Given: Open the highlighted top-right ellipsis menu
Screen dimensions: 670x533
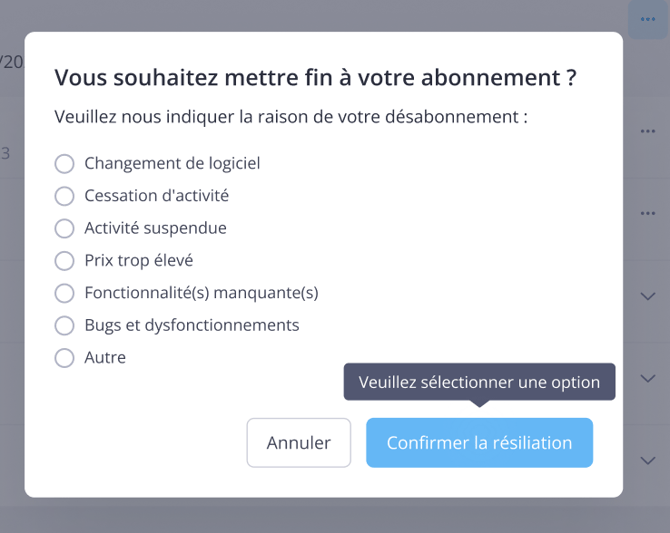Looking at the screenshot, I should [x=647, y=19].
